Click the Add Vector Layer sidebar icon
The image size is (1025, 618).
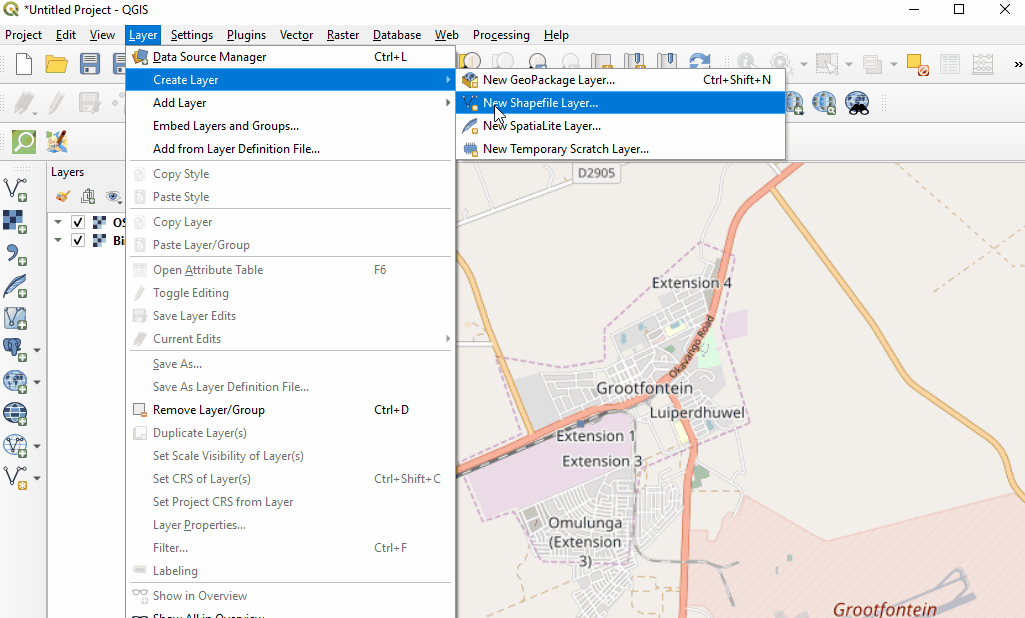(x=15, y=188)
